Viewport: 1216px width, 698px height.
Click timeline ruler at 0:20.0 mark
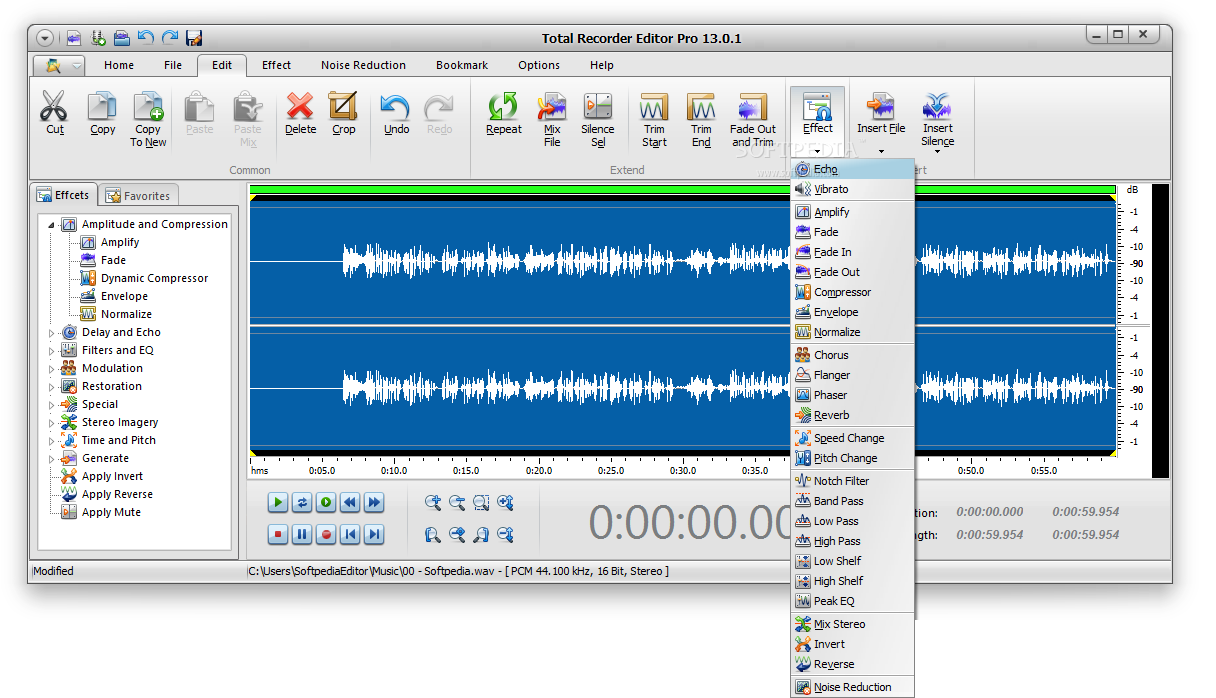click(538, 470)
